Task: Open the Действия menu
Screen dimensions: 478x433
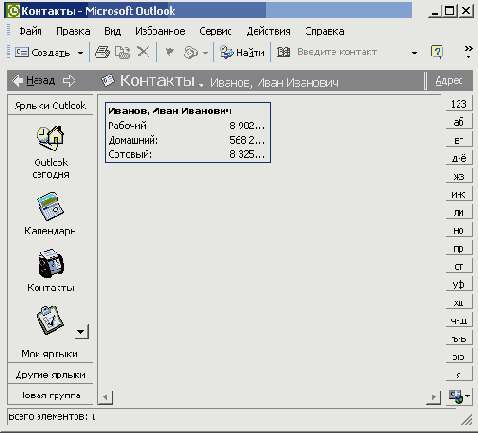Action: [268, 31]
